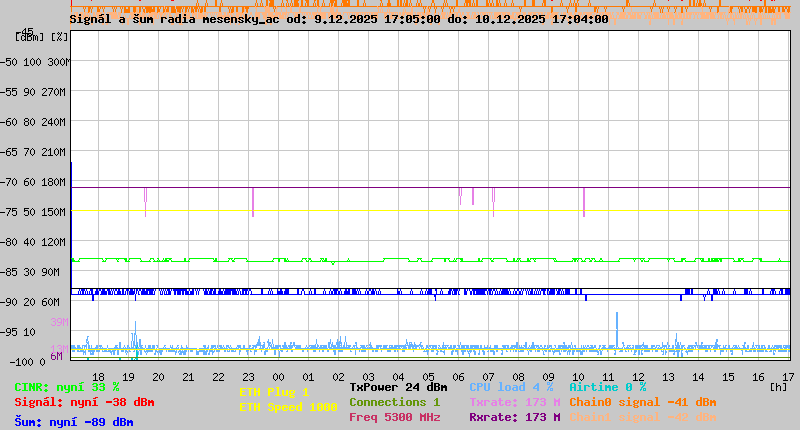Click the Chain0 signal legend entry
Screen dimensions: 800x430
642,402
